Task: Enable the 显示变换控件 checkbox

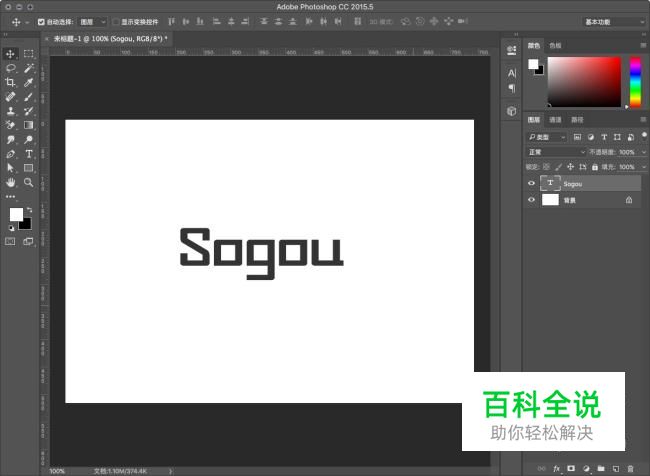Action: point(115,21)
